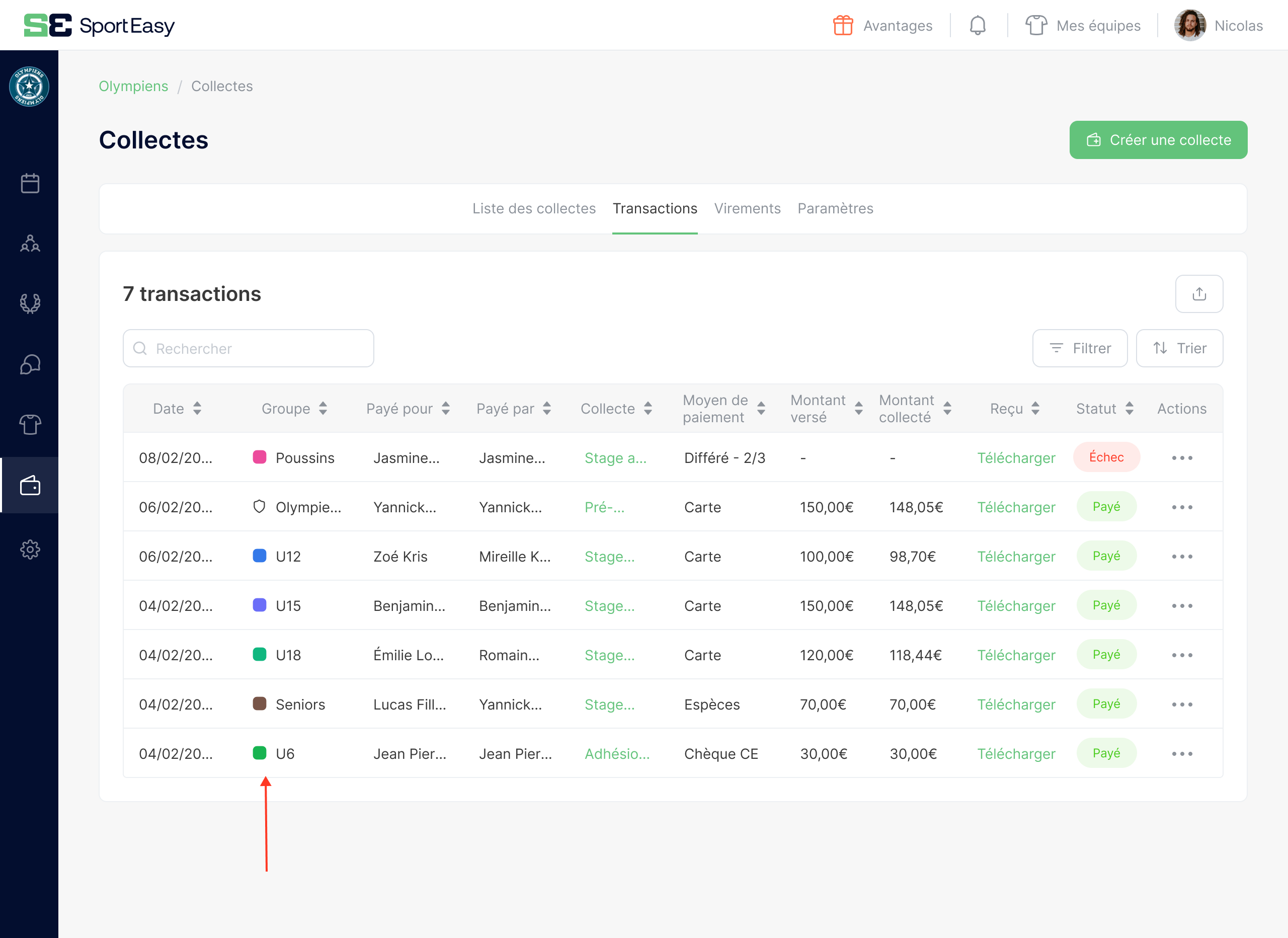Click the Créer une collecte button
The width and height of the screenshot is (1288, 938).
pyautogui.click(x=1158, y=140)
